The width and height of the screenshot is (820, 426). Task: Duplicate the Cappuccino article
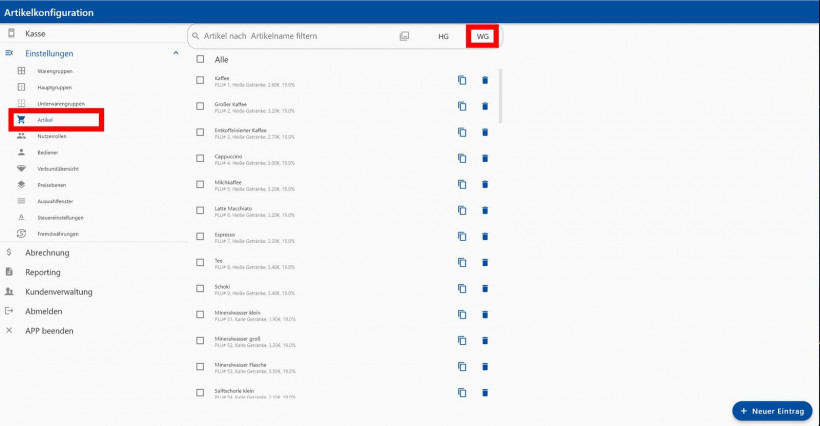click(462, 158)
